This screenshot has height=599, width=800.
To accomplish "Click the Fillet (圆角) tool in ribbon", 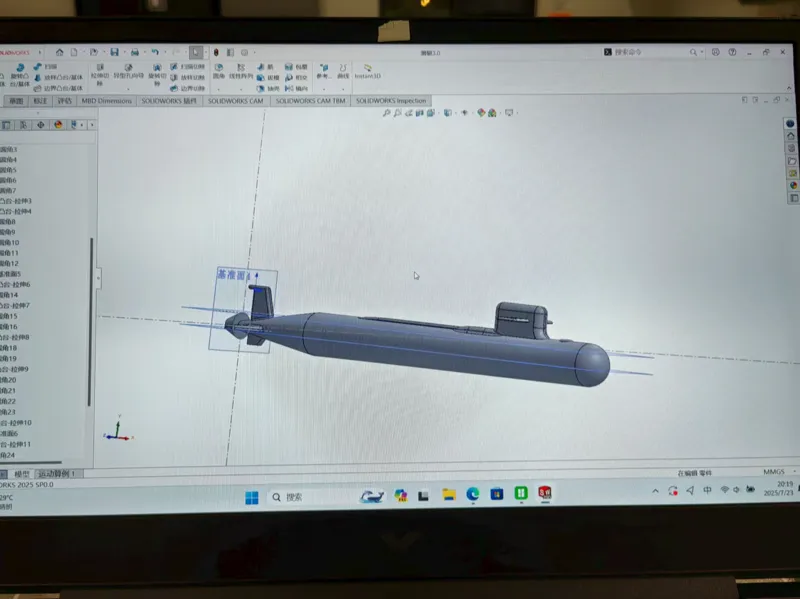I will pyautogui.click(x=219, y=71).
